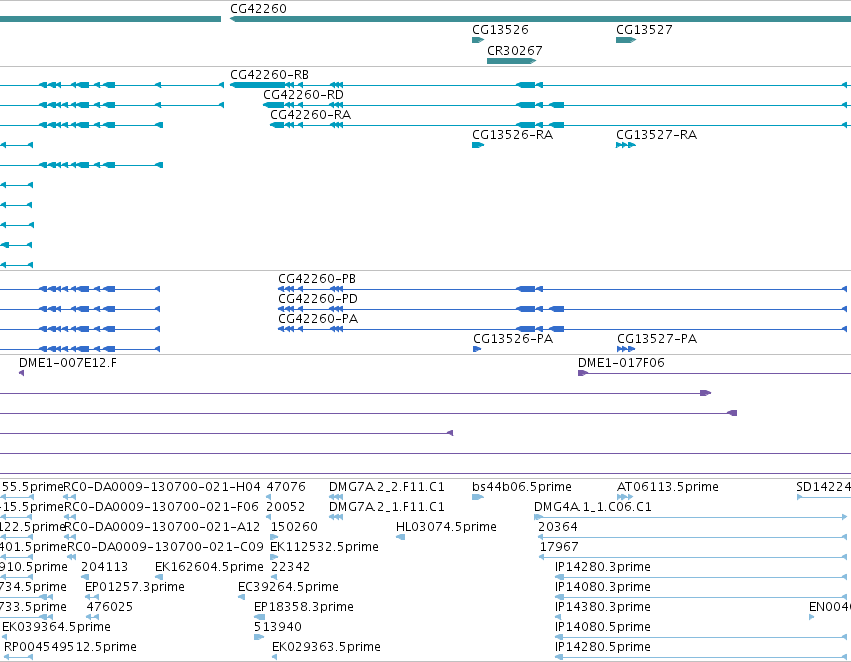
Task: Select the feature labeled 513940
Action: click(277, 627)
